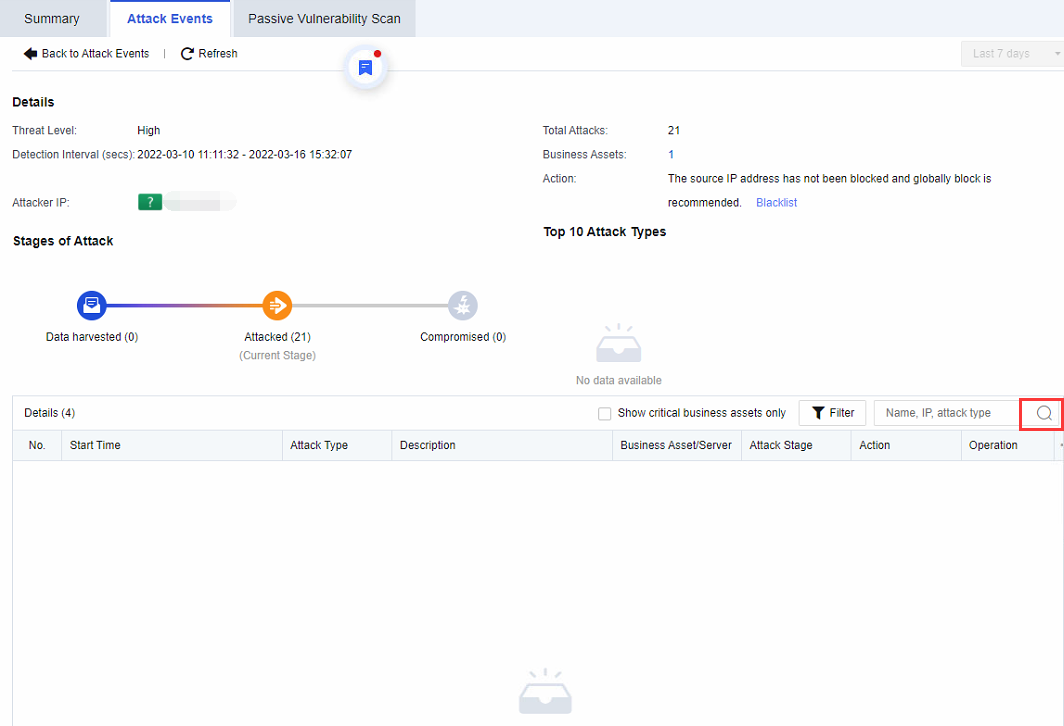Click the Name, IP, attack type search field
1064x726 pixels.
coord(945,413)
